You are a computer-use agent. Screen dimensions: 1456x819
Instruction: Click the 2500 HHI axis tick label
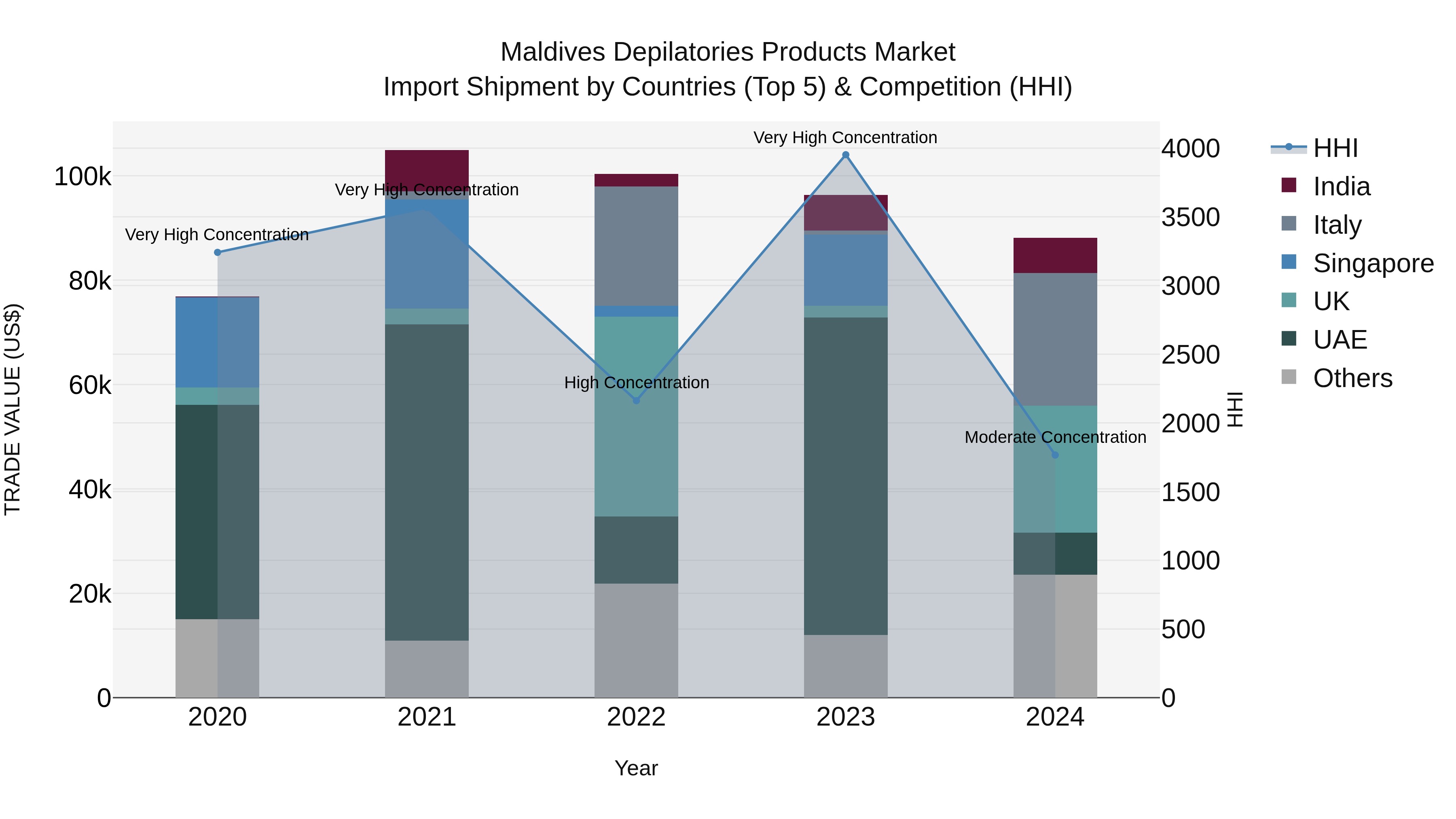coord(1190,355)
